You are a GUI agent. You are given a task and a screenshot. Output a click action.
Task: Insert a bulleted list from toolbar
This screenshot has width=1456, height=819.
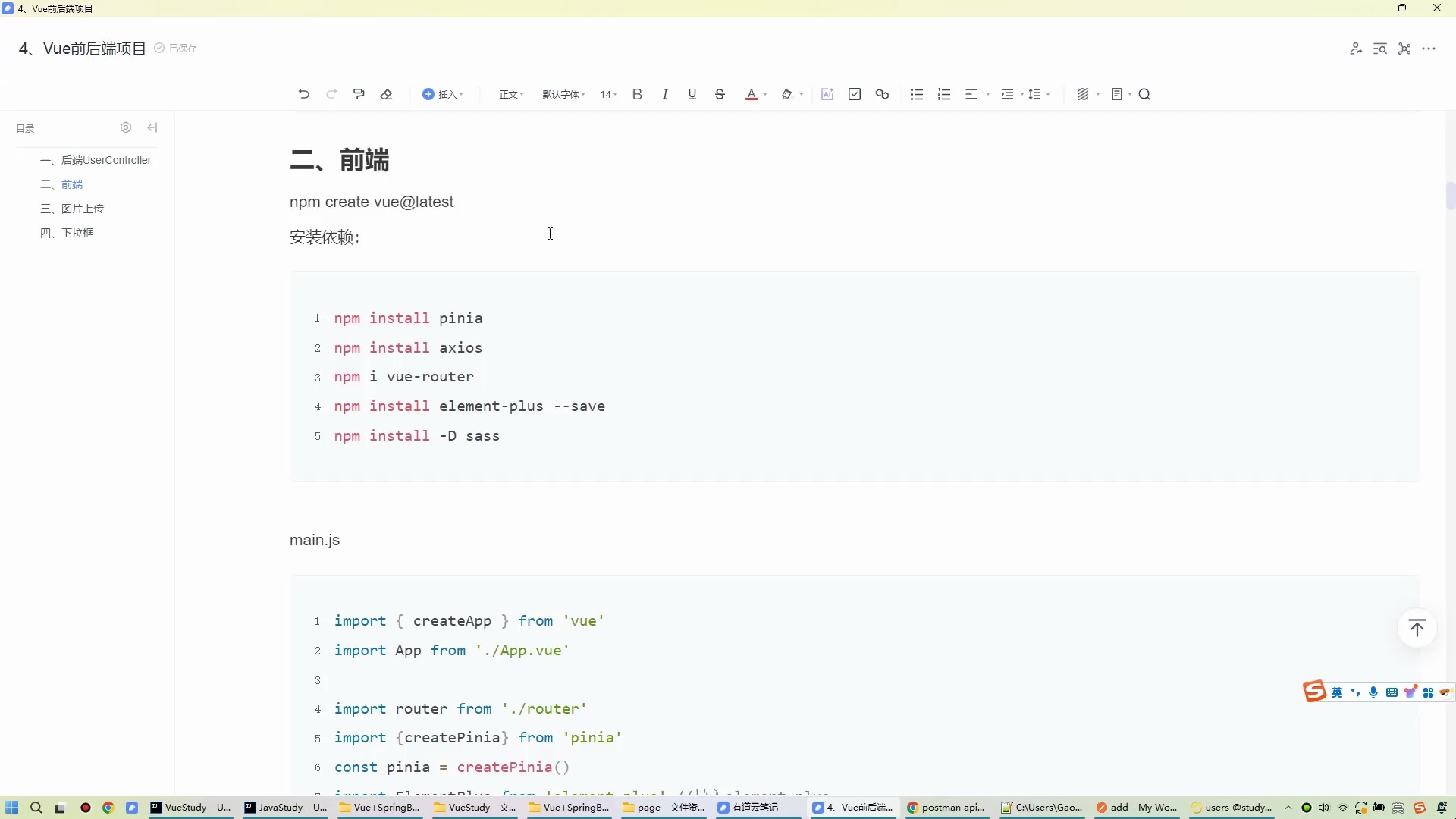coord(917,93)
